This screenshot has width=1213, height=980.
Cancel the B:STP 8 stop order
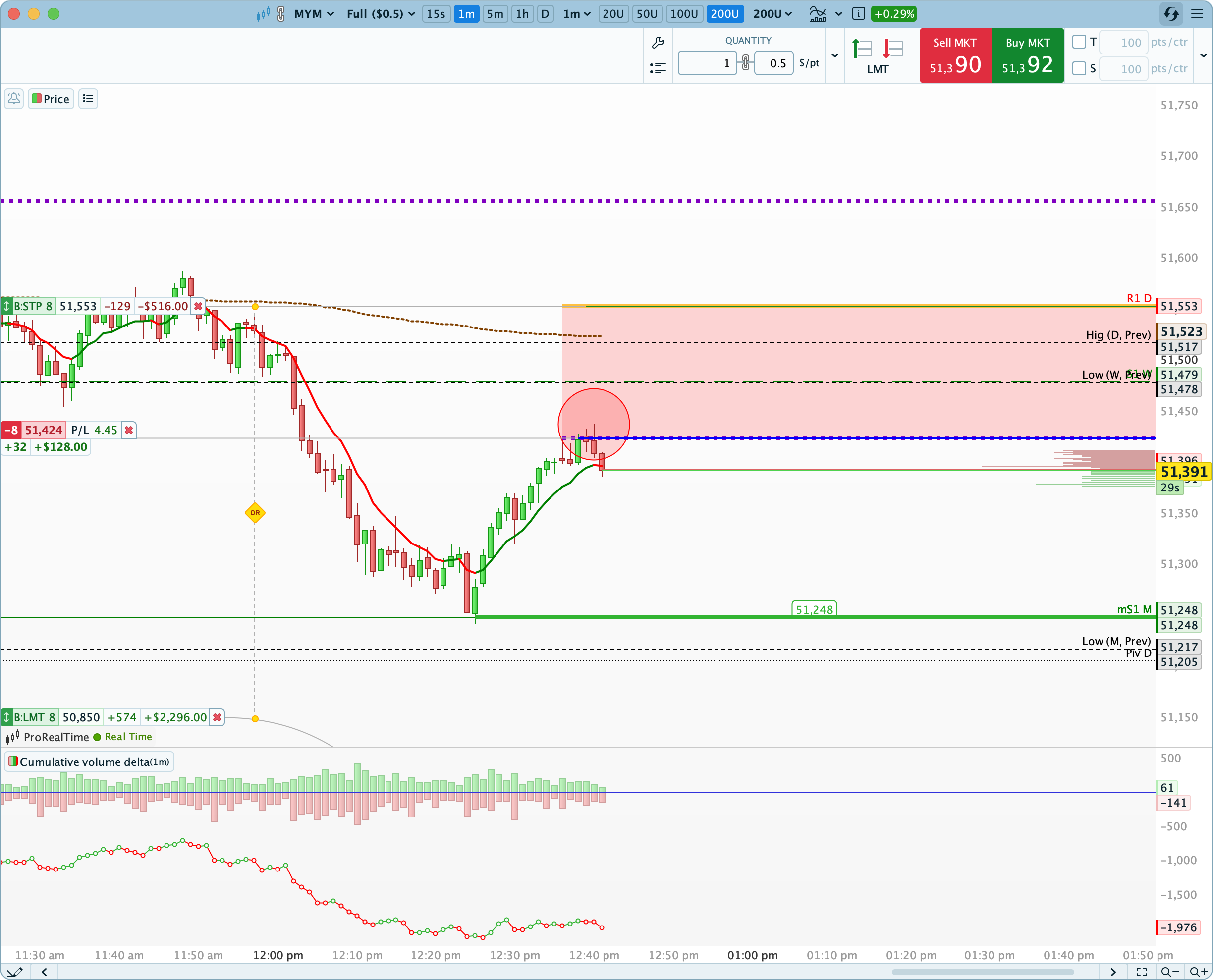pos(198,306)
